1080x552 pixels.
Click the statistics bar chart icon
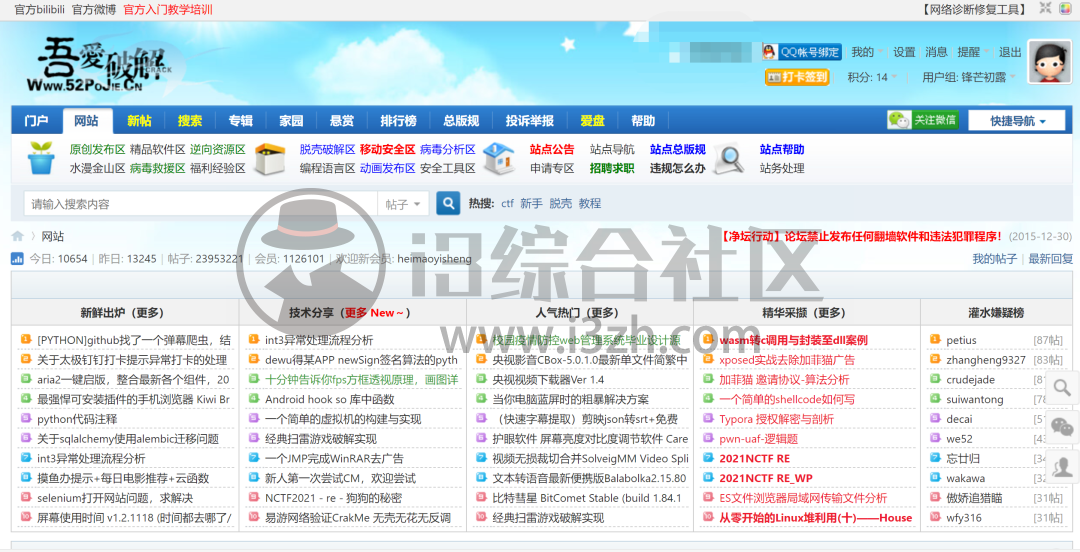click(17, 259)
